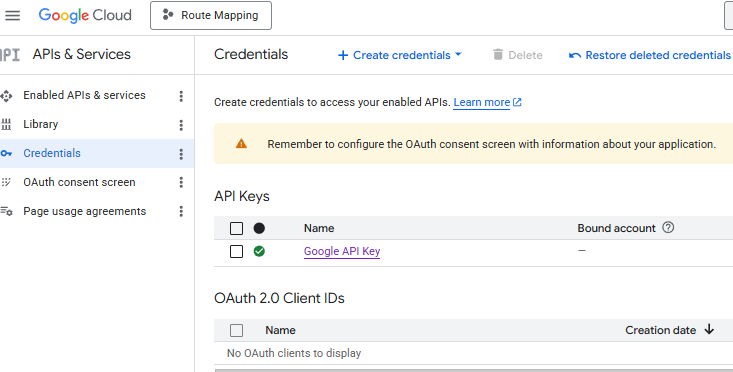Open the Google API Key link
The height and width of the screenshot is (372, 733).
342,251
